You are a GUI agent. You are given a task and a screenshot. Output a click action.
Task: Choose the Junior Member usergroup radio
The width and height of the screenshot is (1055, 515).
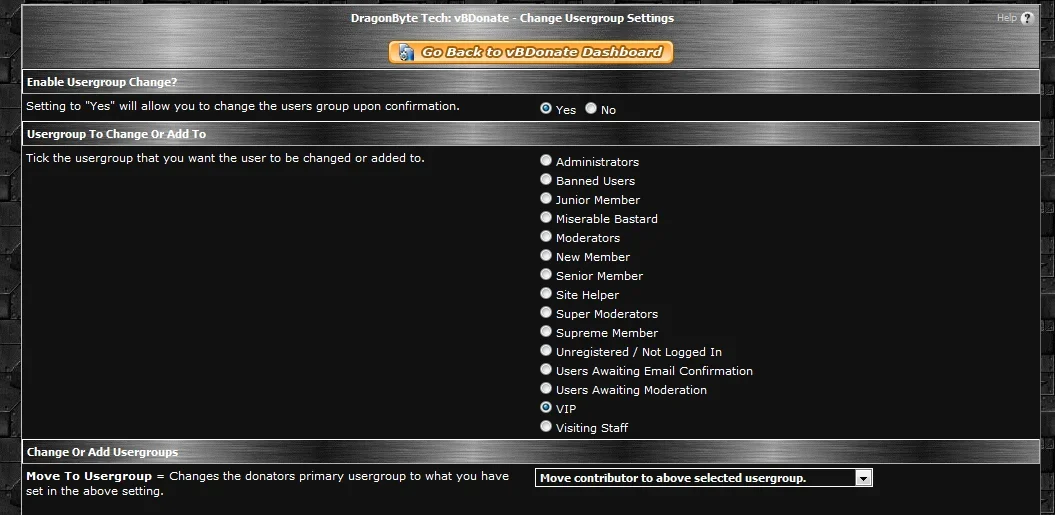pyautogui.click(x=546, y=198)
